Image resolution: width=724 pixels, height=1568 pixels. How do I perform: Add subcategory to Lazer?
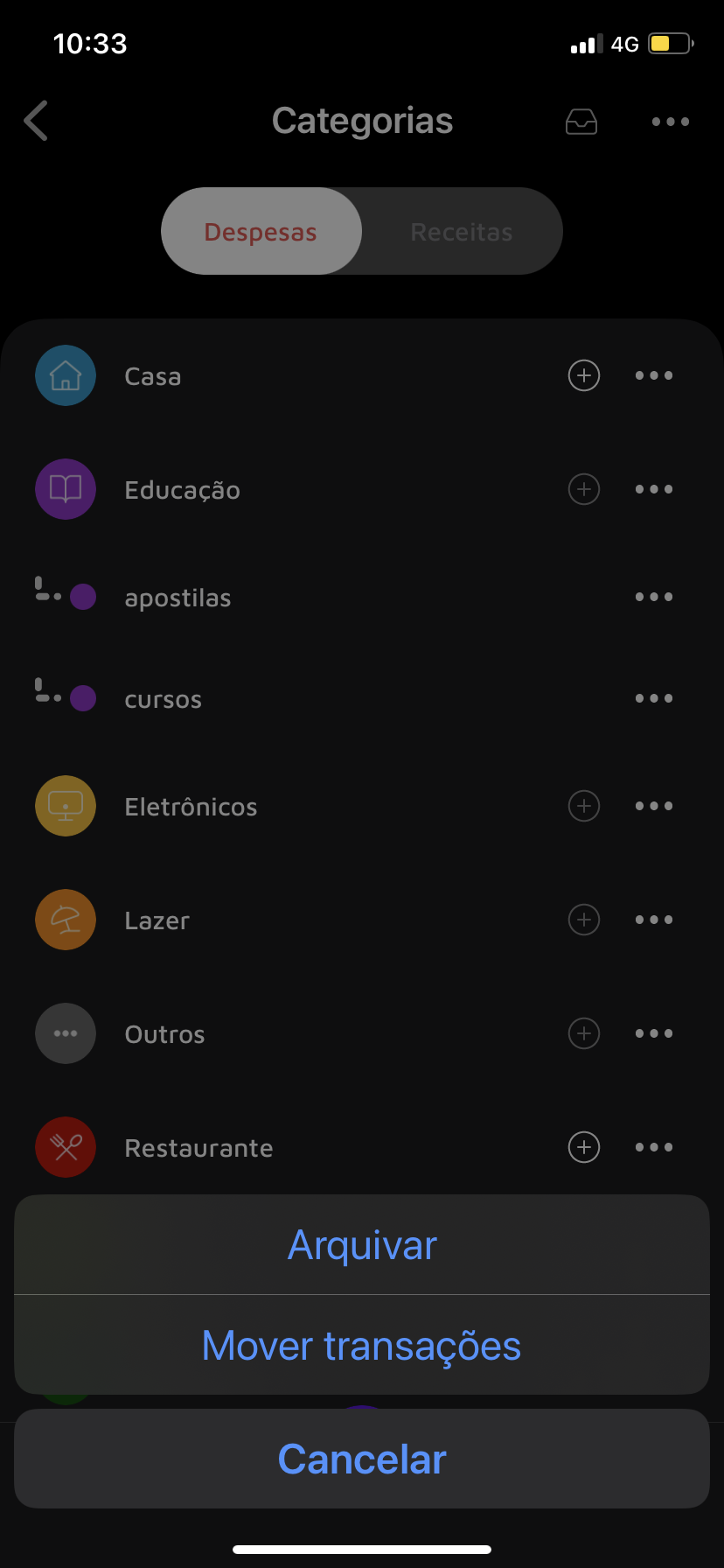[584, 920]
